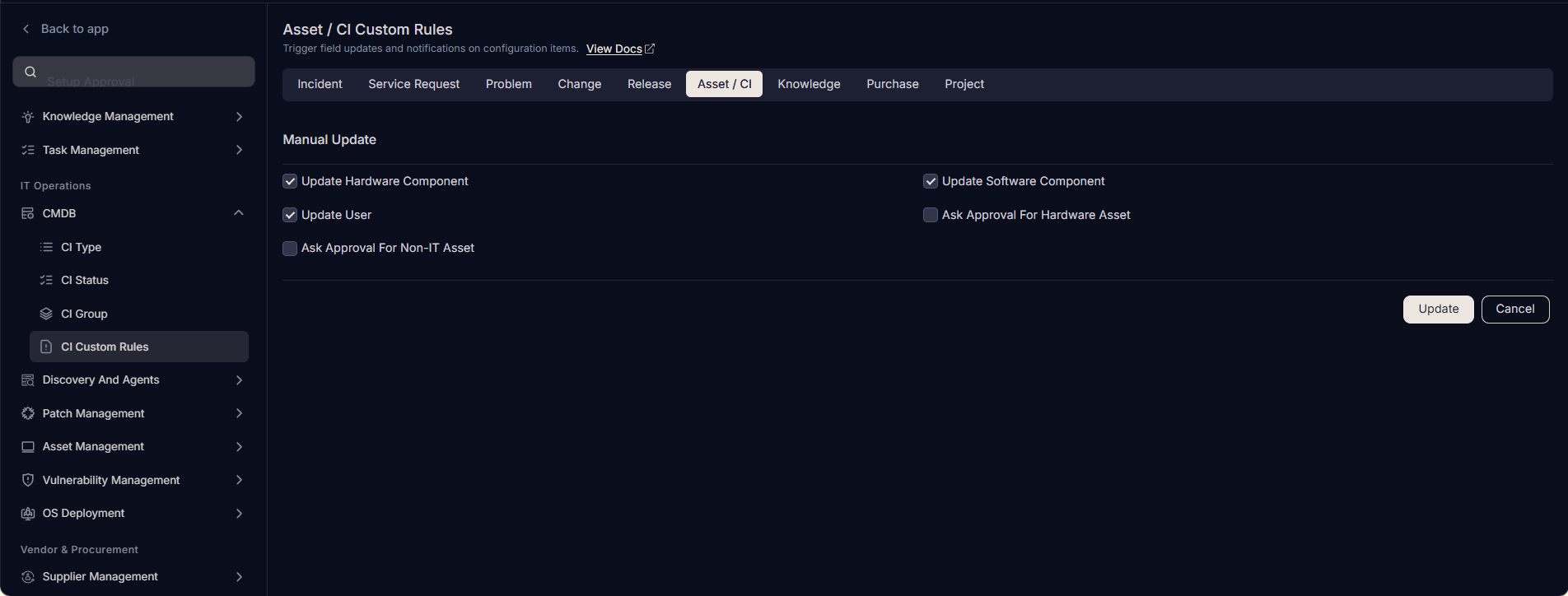The width and height of the screenshot is (1568, 596).
Task: Click the Vulnerability Management shield icon
Action: point(28,480)
